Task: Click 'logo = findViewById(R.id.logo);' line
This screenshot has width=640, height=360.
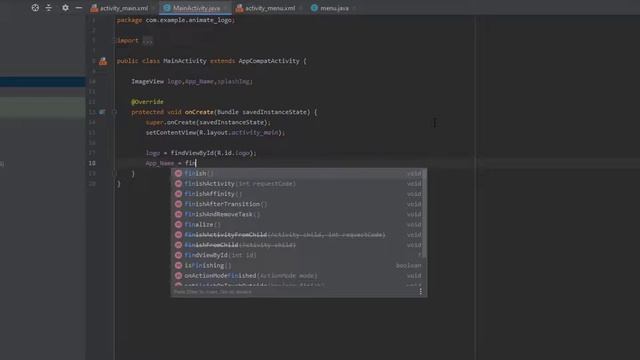Action: [201, 153]
